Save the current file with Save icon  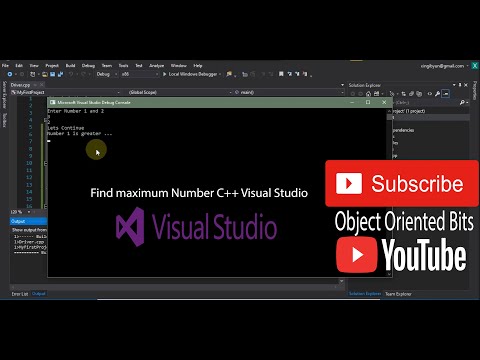[x=53, y=74]
